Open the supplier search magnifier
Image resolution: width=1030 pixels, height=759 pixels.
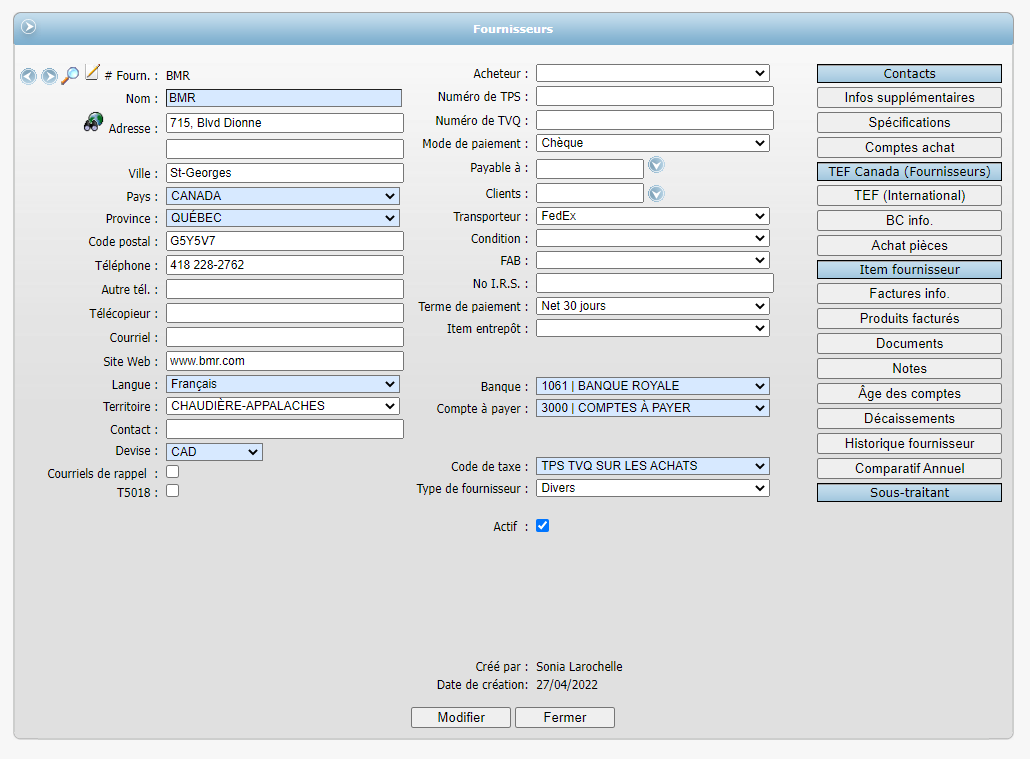click(x=70, y=76)
